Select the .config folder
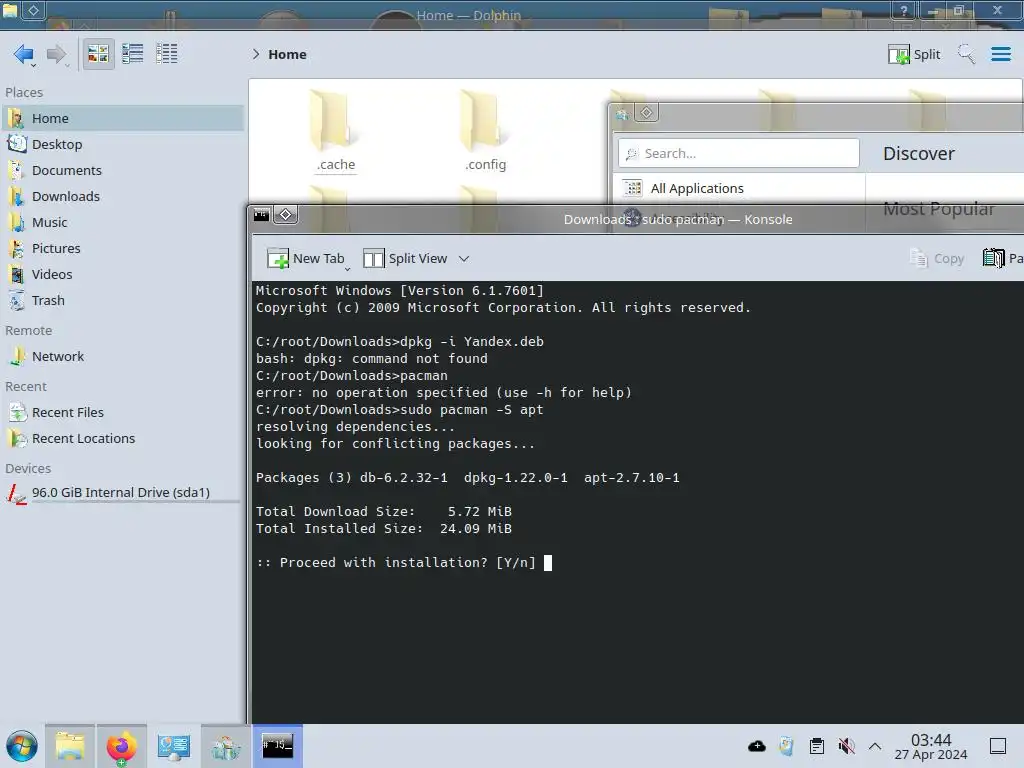 (485, 131)
